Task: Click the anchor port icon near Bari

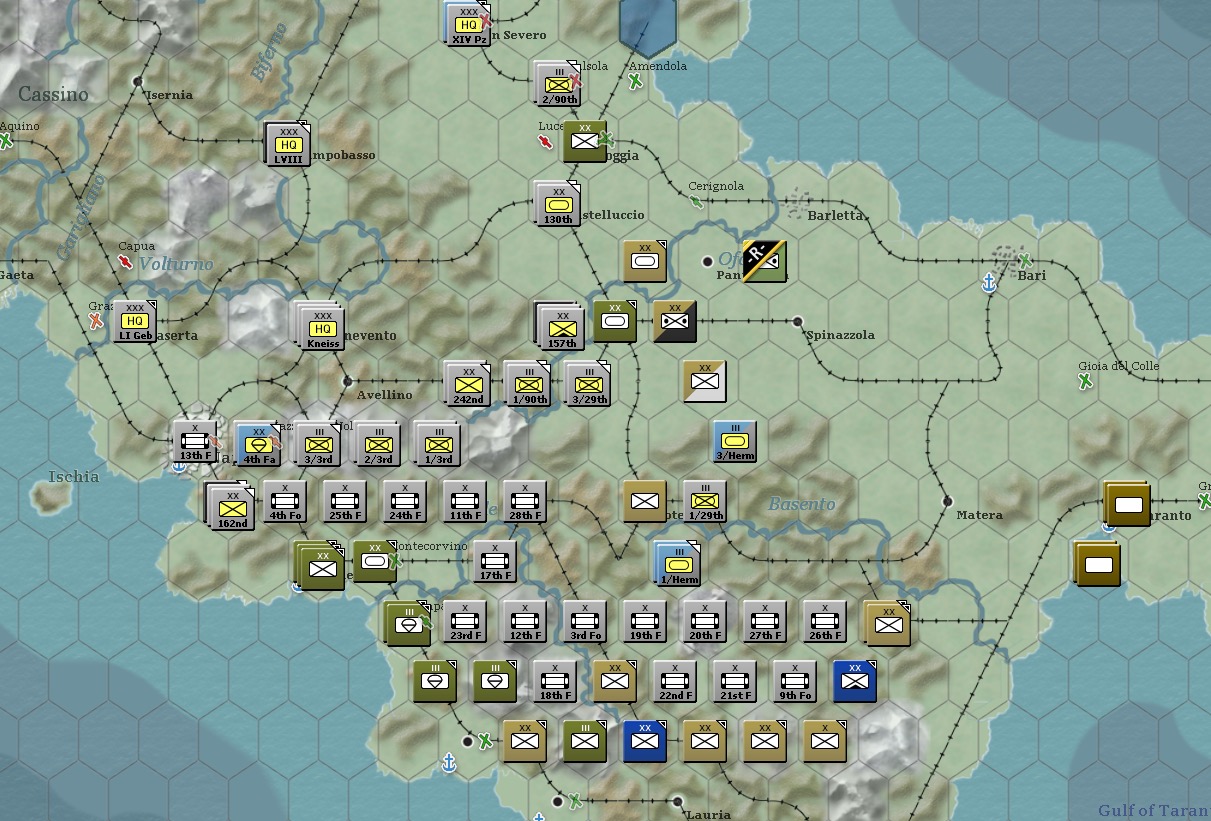Action: [x=989, y=284]
